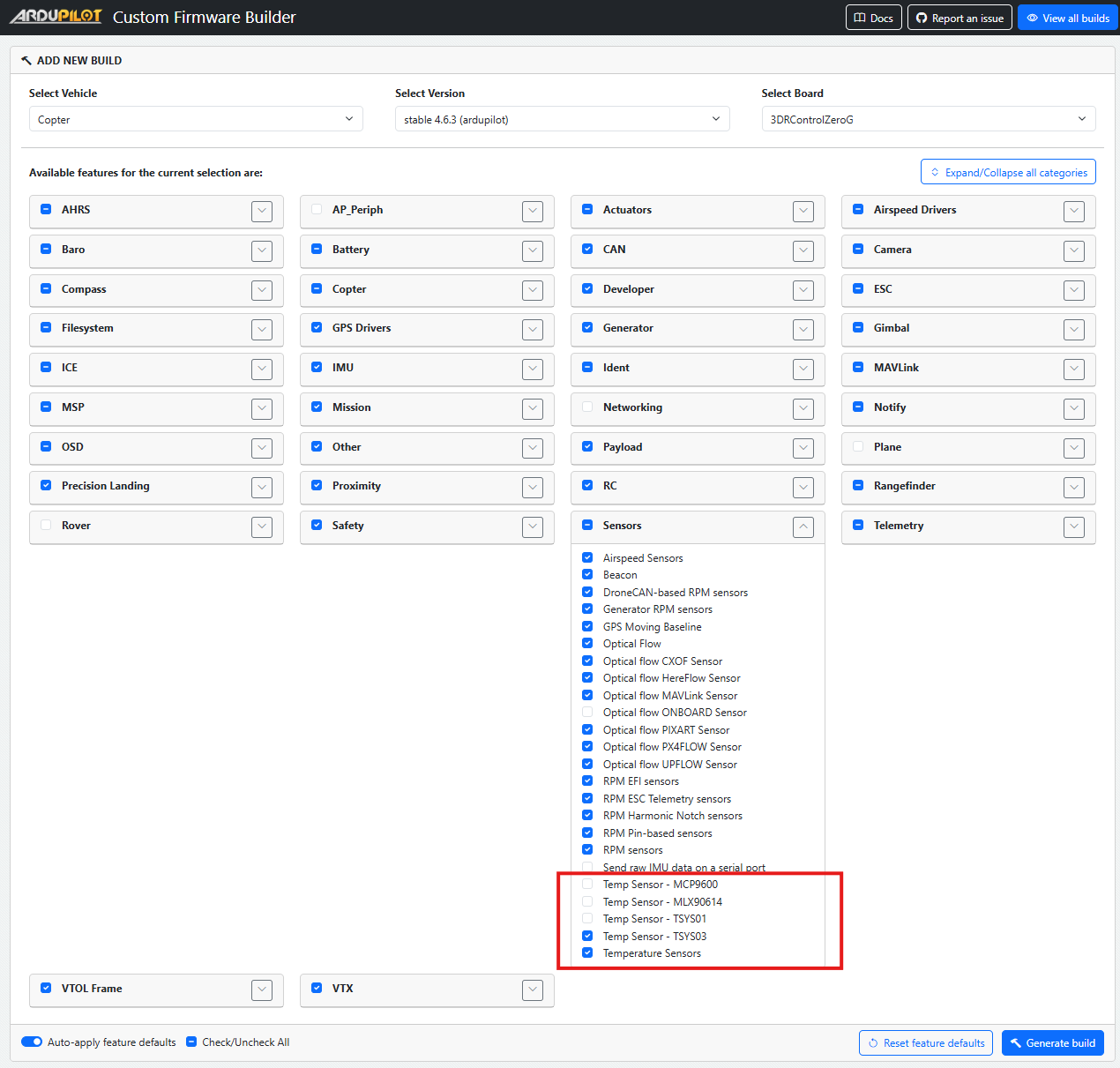Click Report an issue GitHub button
Screen dimensions: 1120x1068
[x=959, y=18]
